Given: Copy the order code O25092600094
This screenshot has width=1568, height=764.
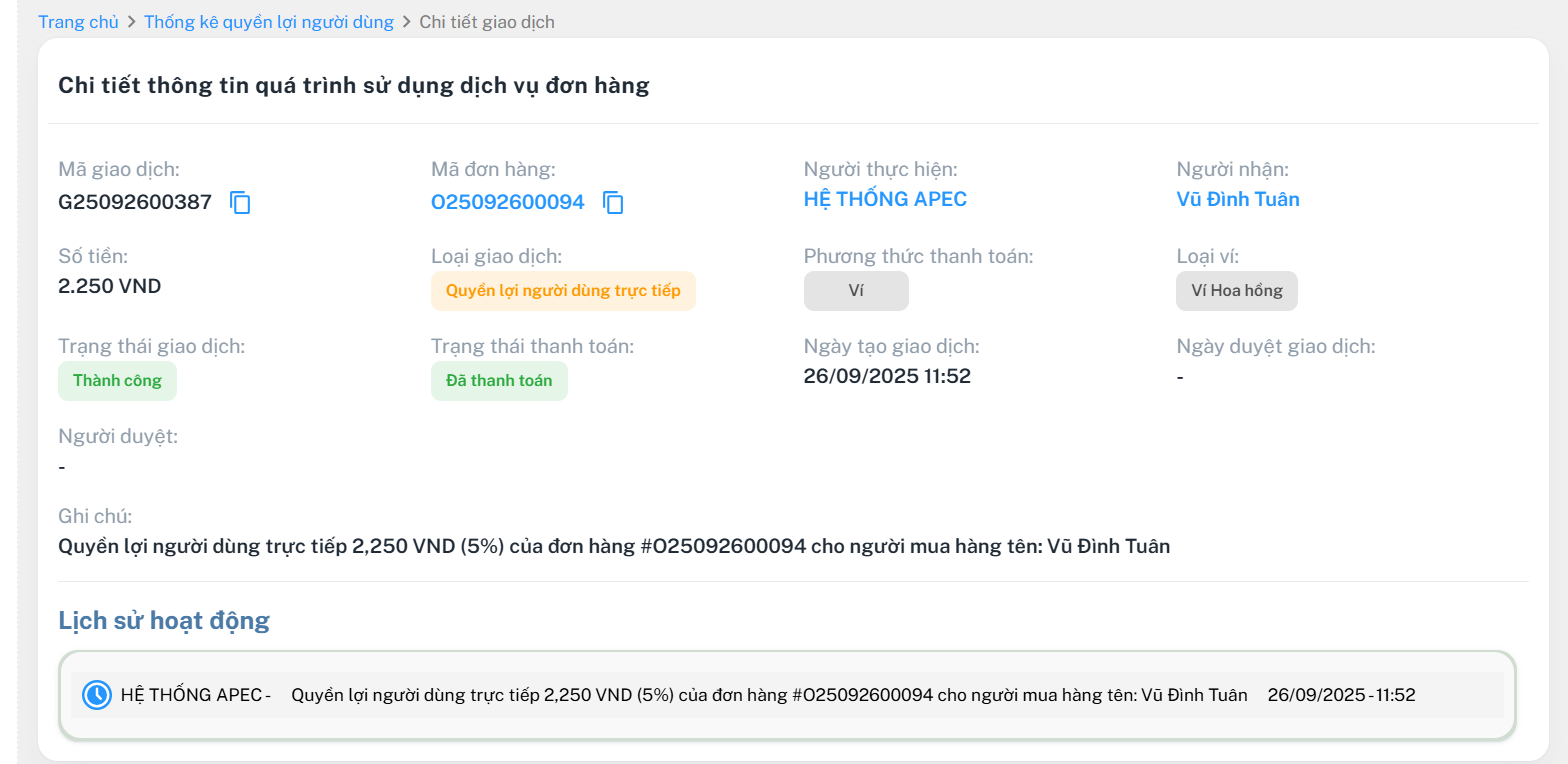Looking at the screenshot, I should 613,203.
